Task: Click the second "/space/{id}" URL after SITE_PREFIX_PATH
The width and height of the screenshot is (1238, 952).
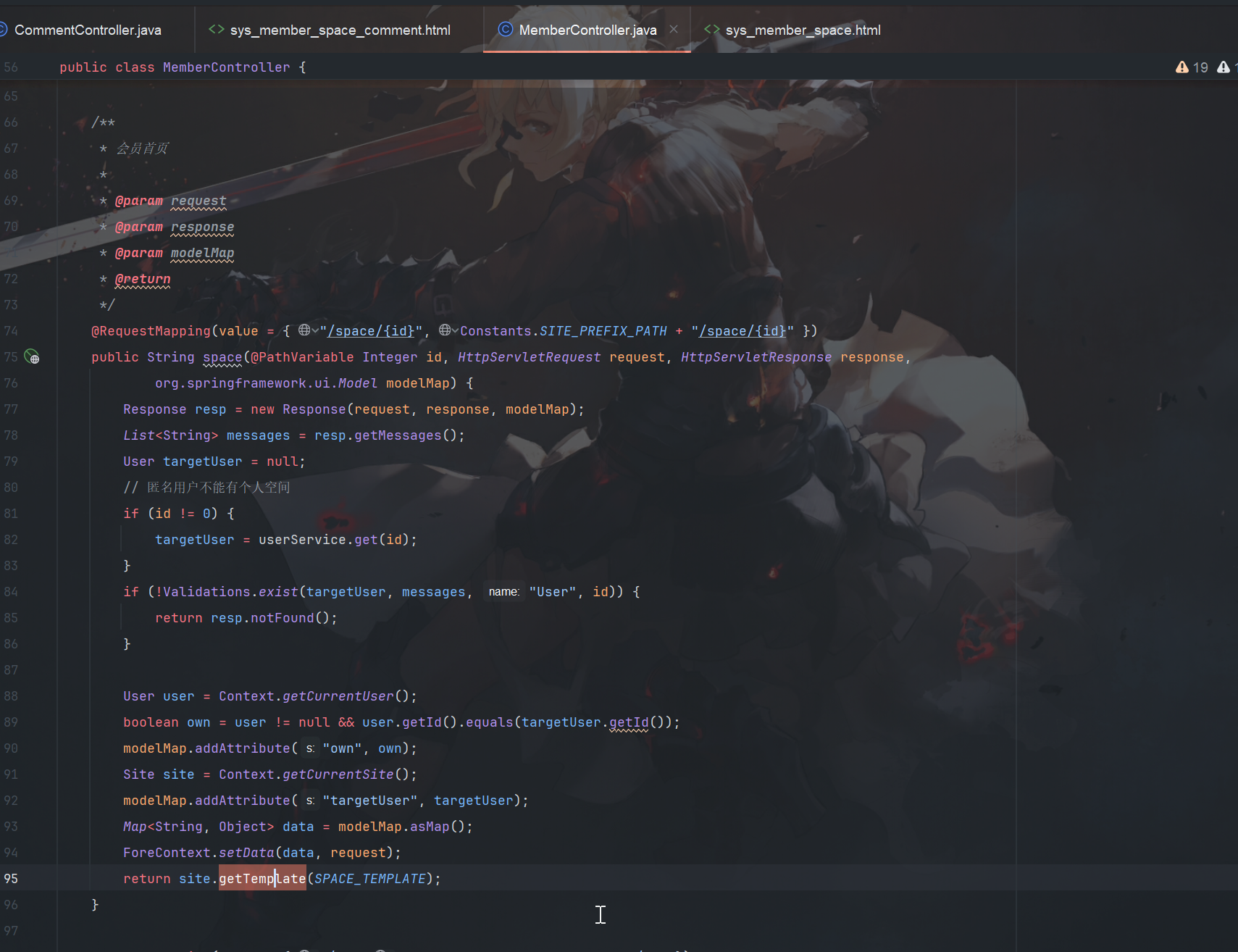Action: (743, 331)
